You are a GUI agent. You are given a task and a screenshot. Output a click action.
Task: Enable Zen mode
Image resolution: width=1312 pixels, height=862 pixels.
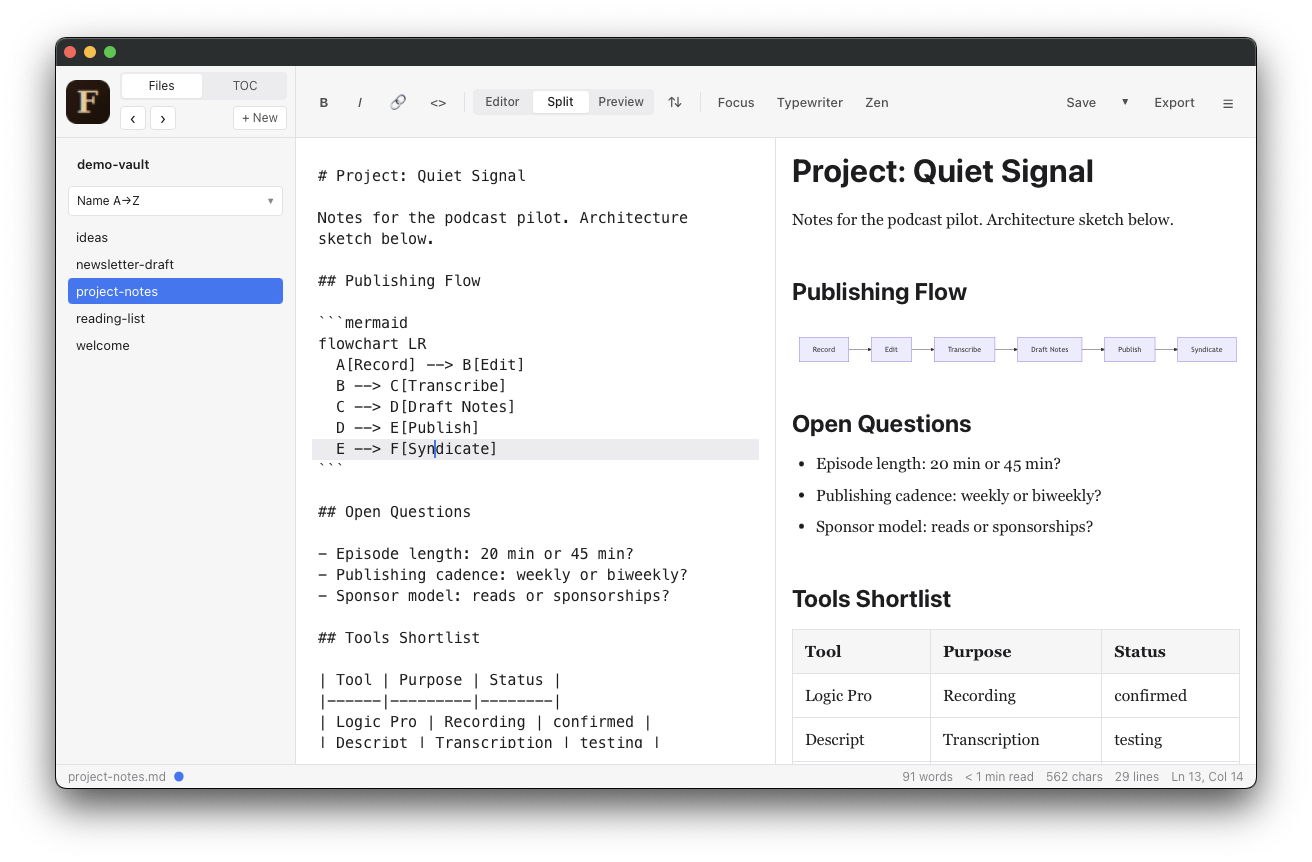tap(877, 102)
